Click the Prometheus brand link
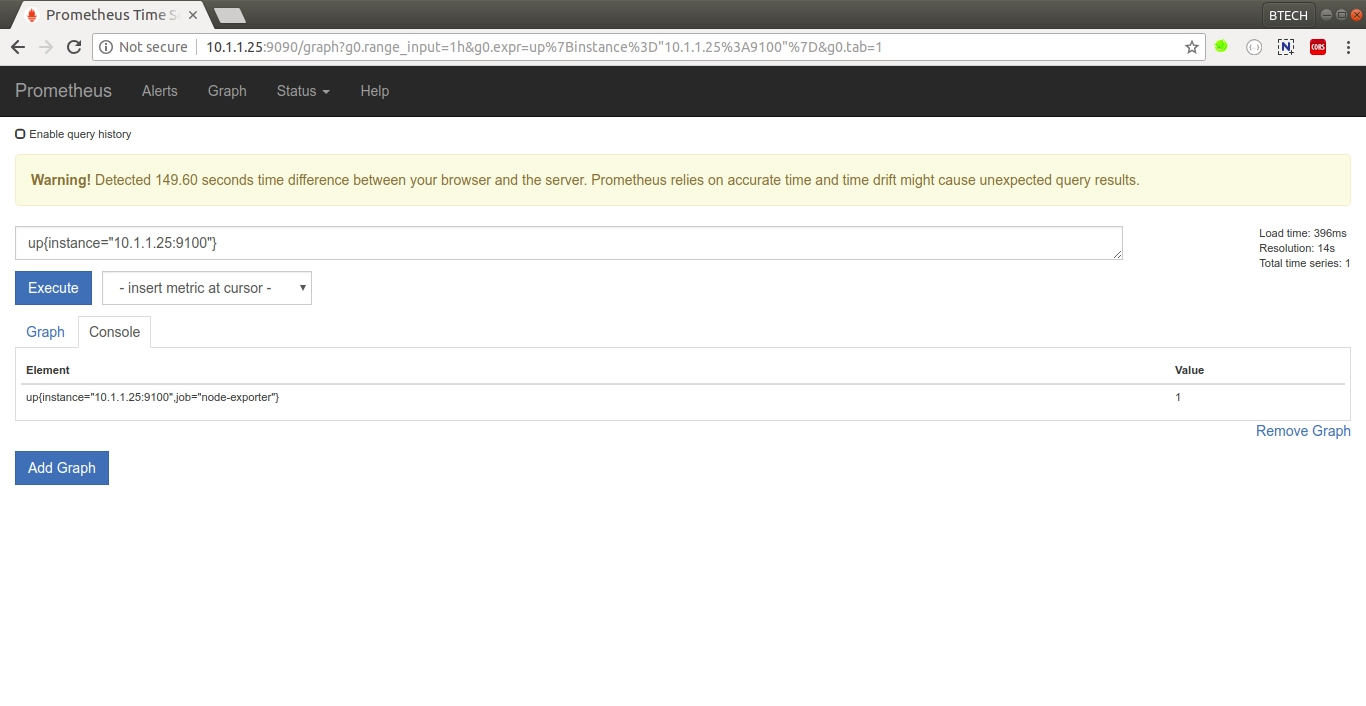Viewport: 1366px width, 706px height. 63,91
